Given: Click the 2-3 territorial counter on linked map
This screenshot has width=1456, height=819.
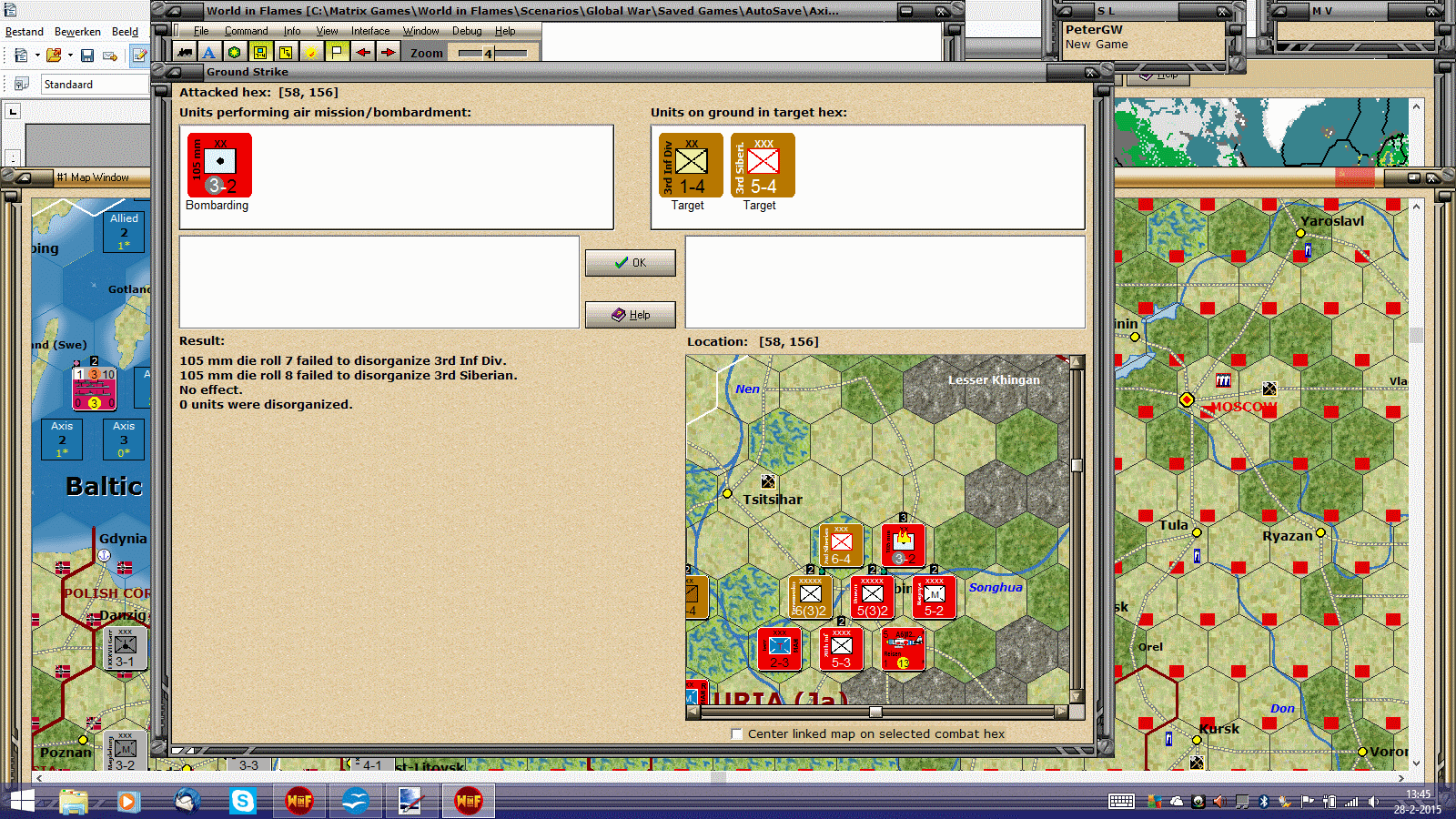Looking at the screenshot, I should 779,649.
